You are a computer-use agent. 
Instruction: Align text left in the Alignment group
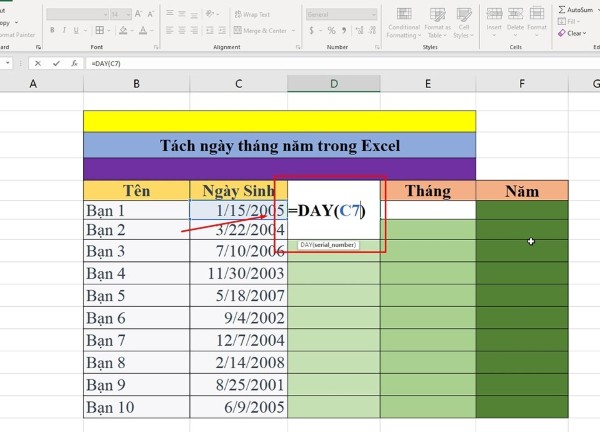pyautogui.click(x=170, y=30)
